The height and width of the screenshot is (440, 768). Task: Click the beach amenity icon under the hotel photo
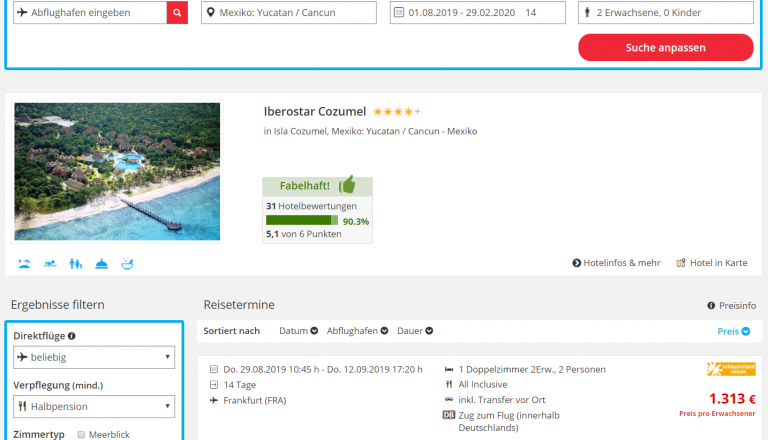click(x=24, y=264)
